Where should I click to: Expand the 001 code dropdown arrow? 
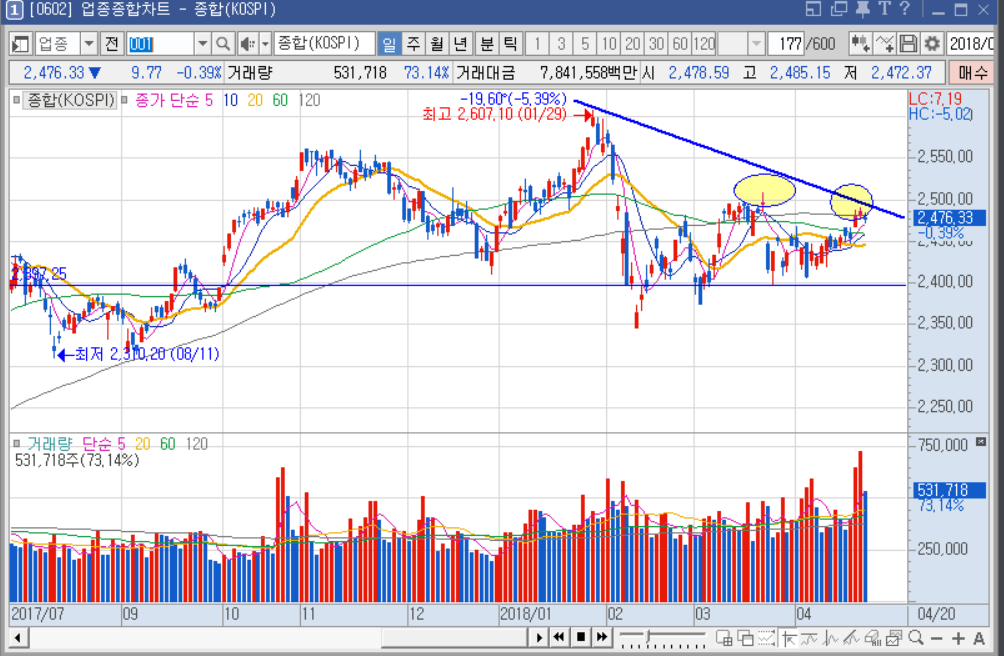202,44
